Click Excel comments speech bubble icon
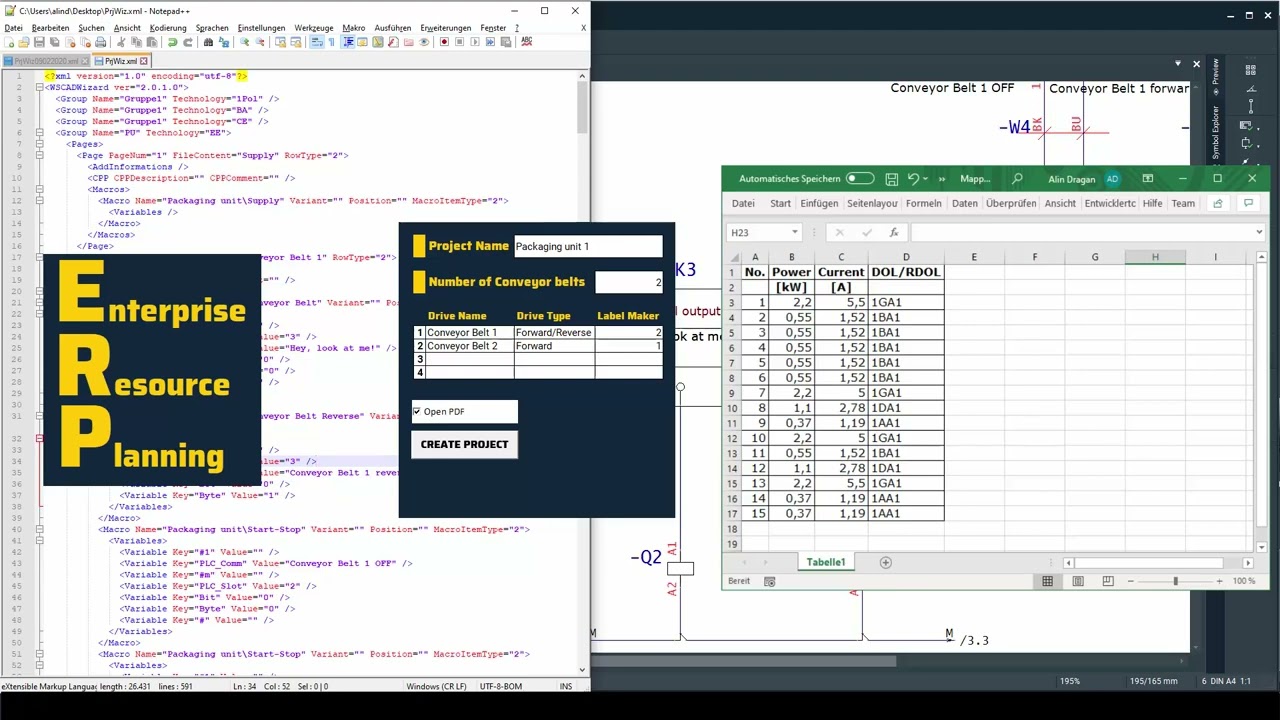 (1248, 203)
